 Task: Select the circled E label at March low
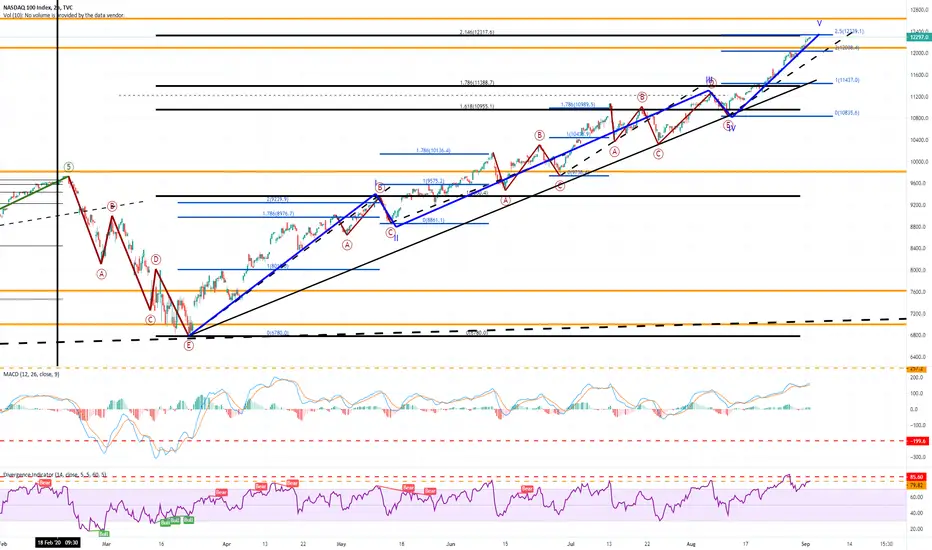point(188,345)
